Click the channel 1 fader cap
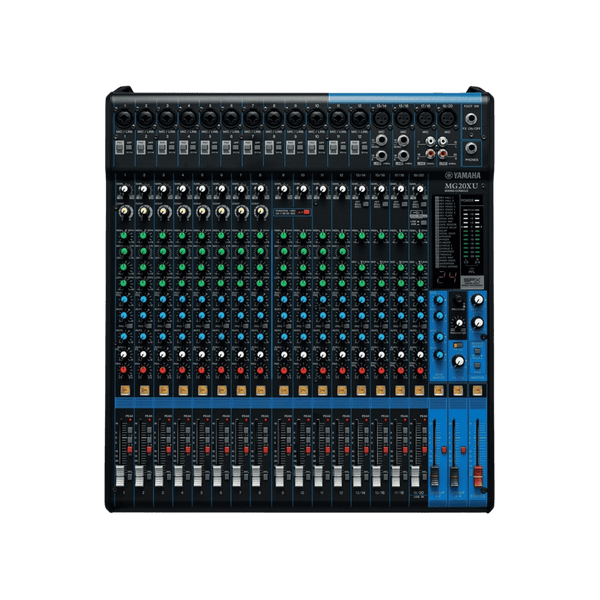The height and width of the screenshot is (600, 600). tap(120, 476)
